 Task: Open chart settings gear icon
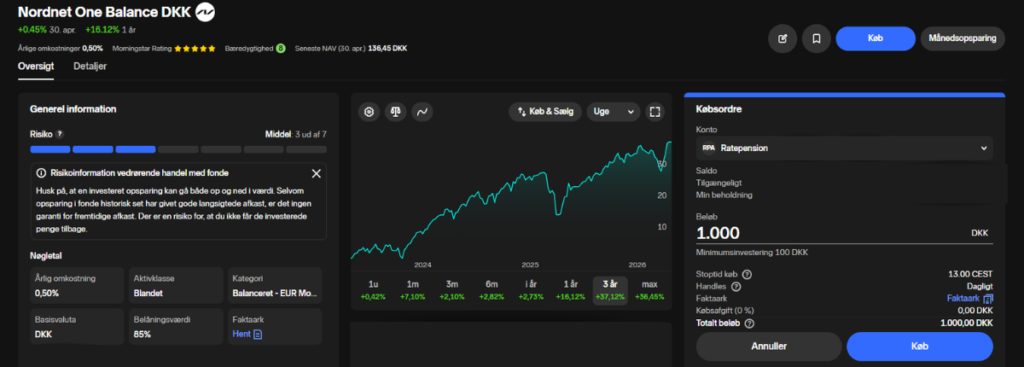coord(369,112)
